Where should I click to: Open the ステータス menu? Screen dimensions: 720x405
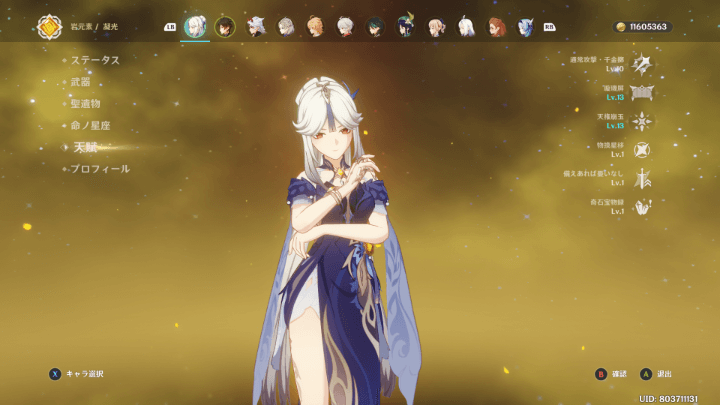tap(95, 60)
